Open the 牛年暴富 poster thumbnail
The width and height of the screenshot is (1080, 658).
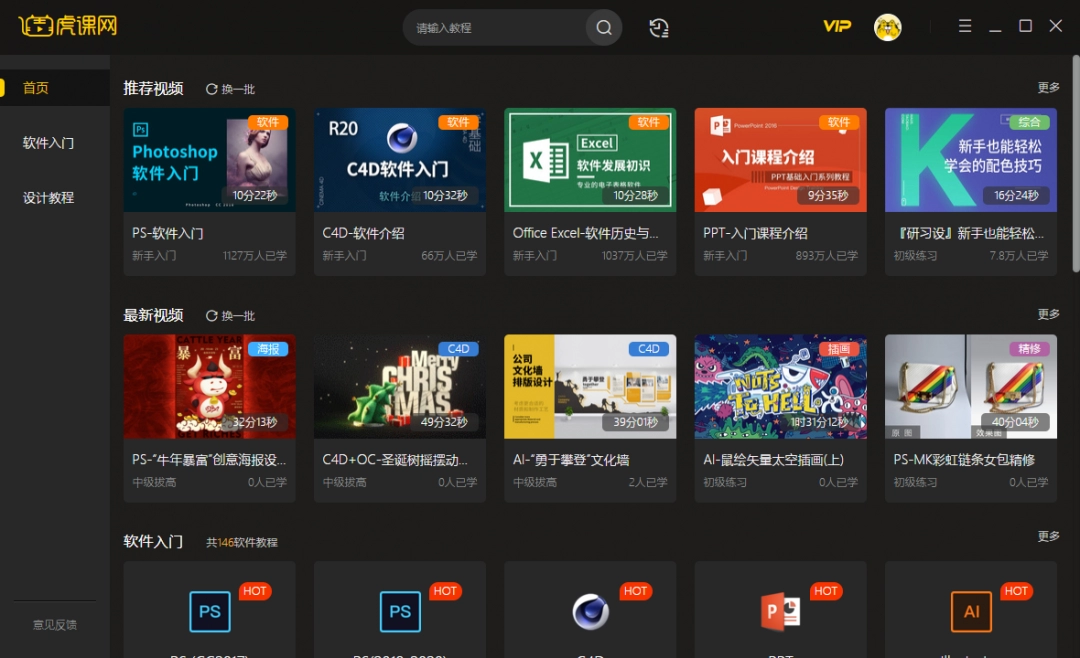tap(210, 387)
